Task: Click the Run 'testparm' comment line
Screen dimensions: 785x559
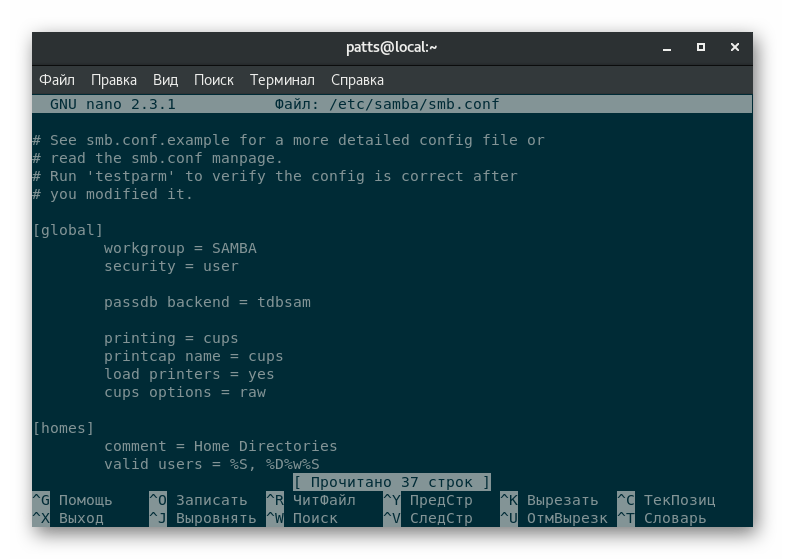Action: point(275,176)
